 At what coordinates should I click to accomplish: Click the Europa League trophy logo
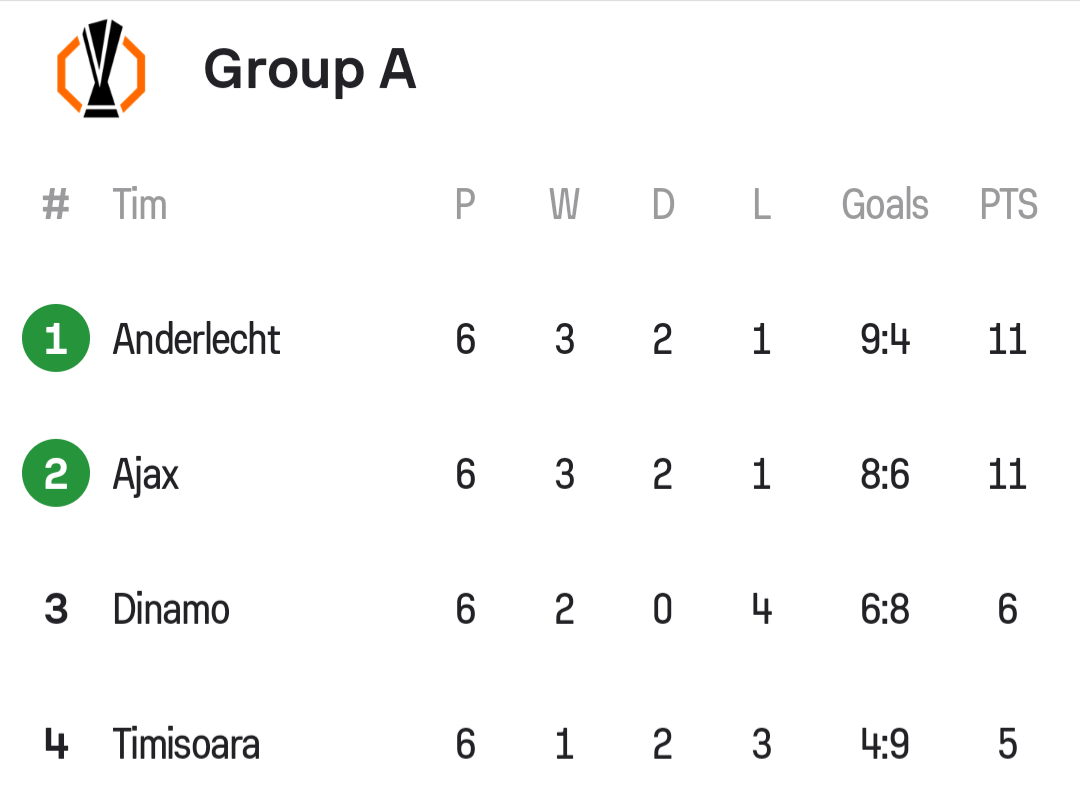coord(100,69)
